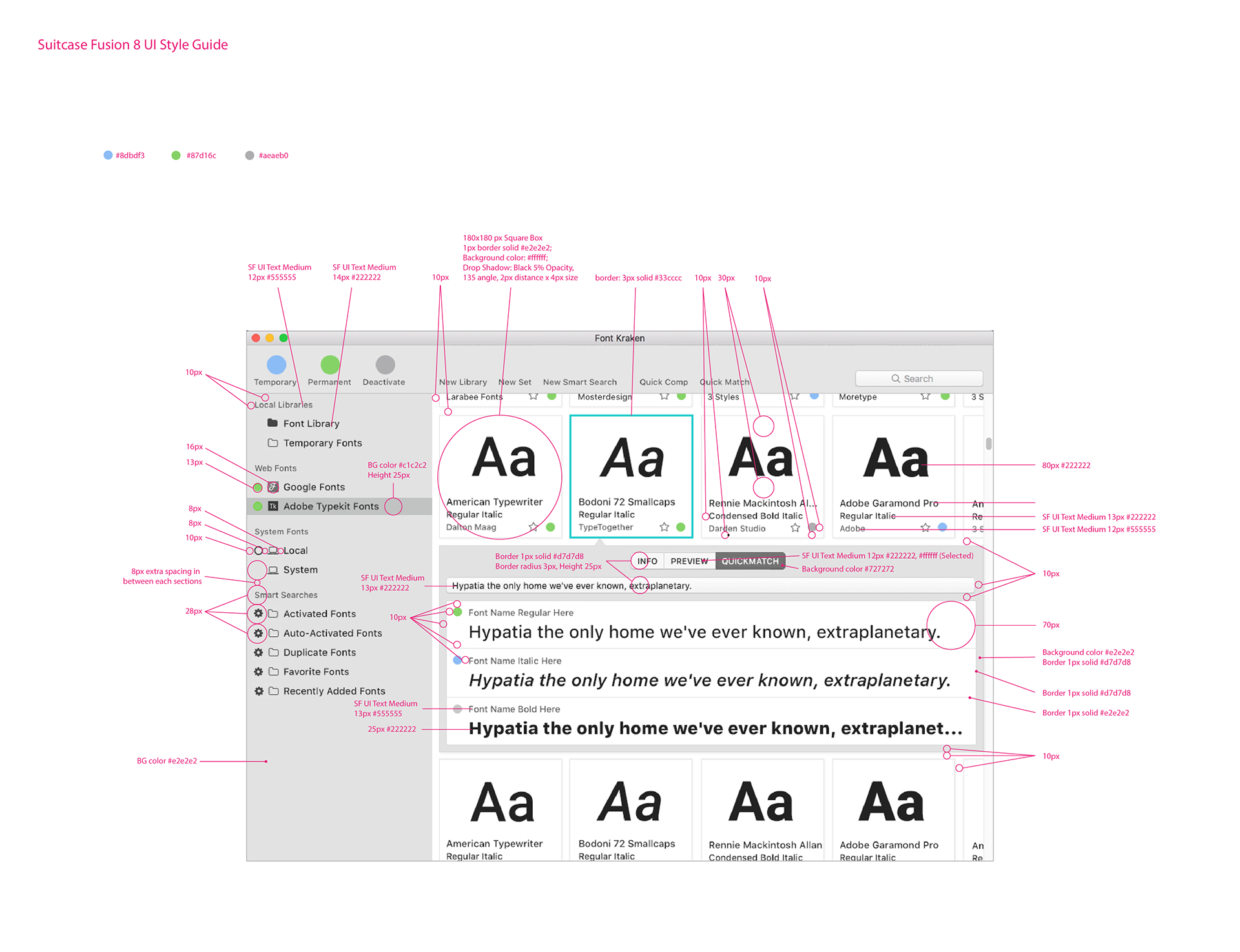Viewport: 1240px width, 952px height.
Task: Click the gear icon beside Recently Added Fonts
Action: point(258,691)
